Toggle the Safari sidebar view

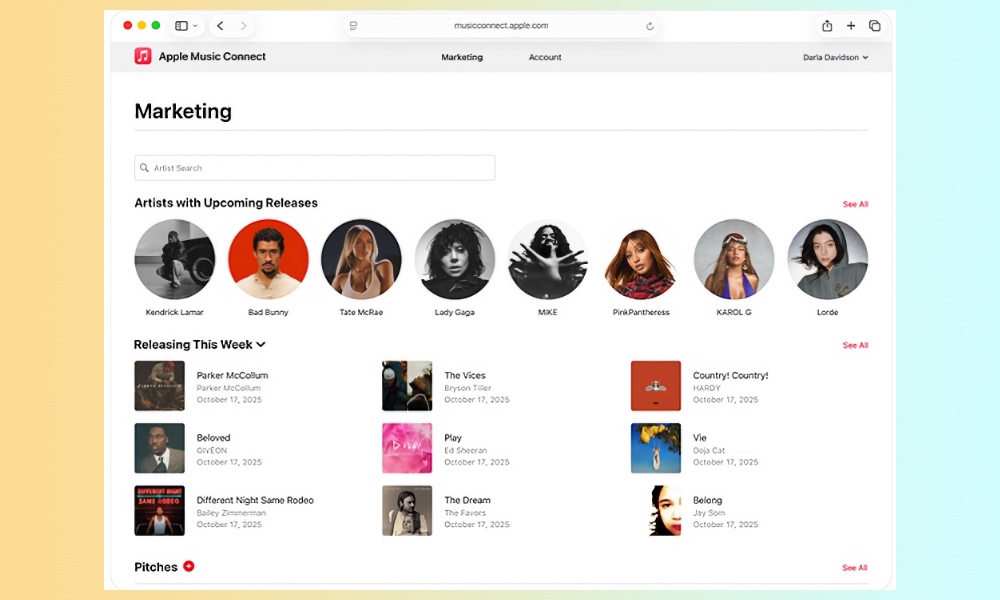tap(182, 25)
